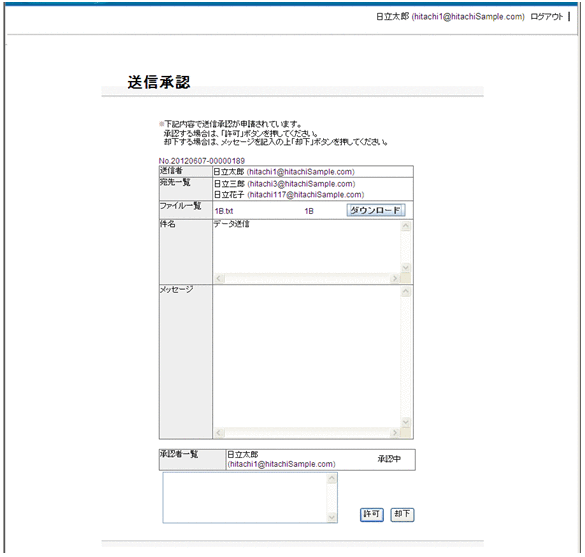Focus the rejection comment text area
Viewport: 585px width, 557px height.
point(250,498)
